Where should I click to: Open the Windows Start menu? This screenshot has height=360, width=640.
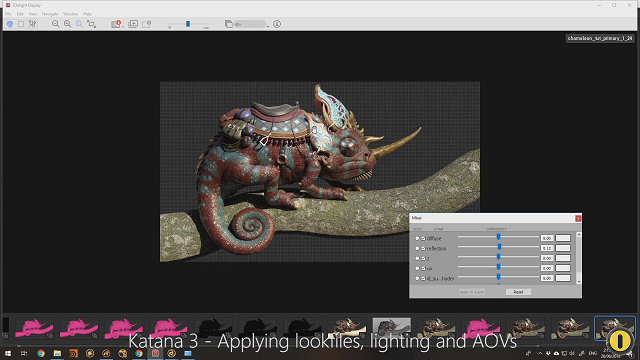click(8, 353)
